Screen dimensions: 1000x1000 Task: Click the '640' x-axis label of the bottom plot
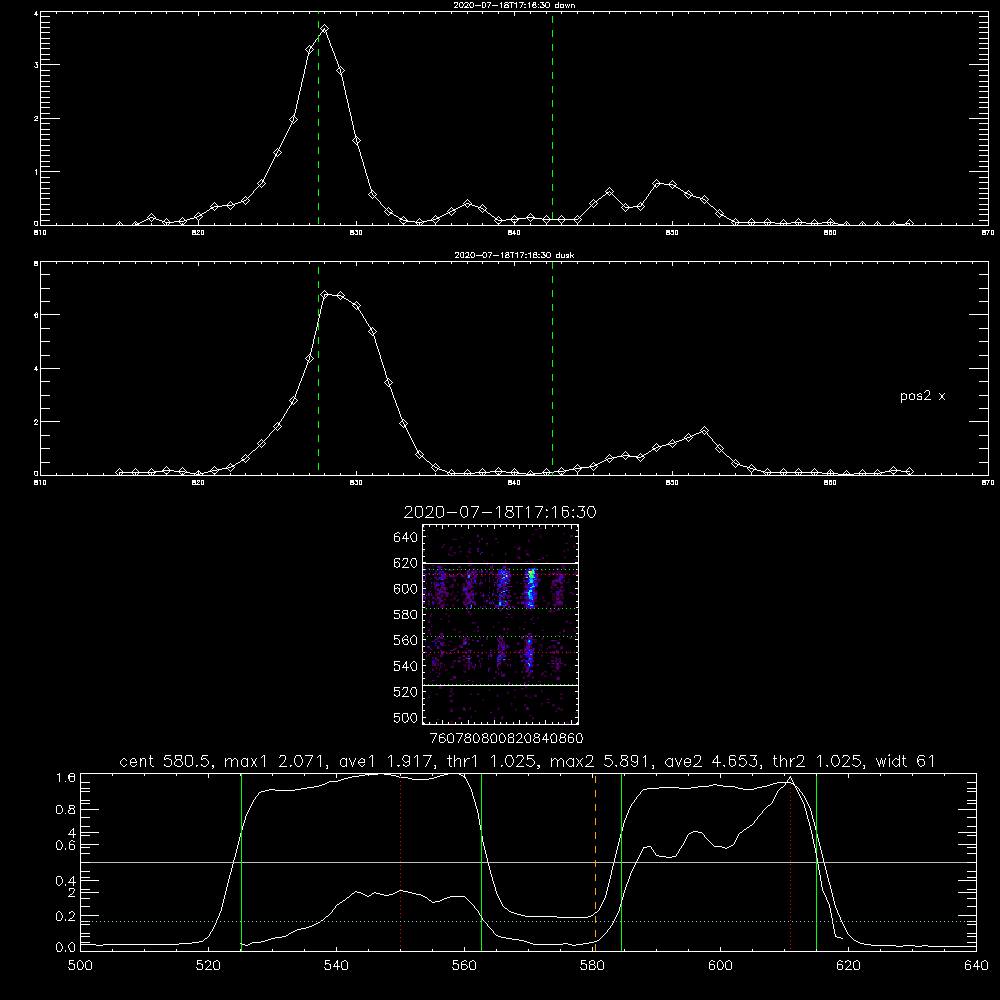(x=976, y=966)
